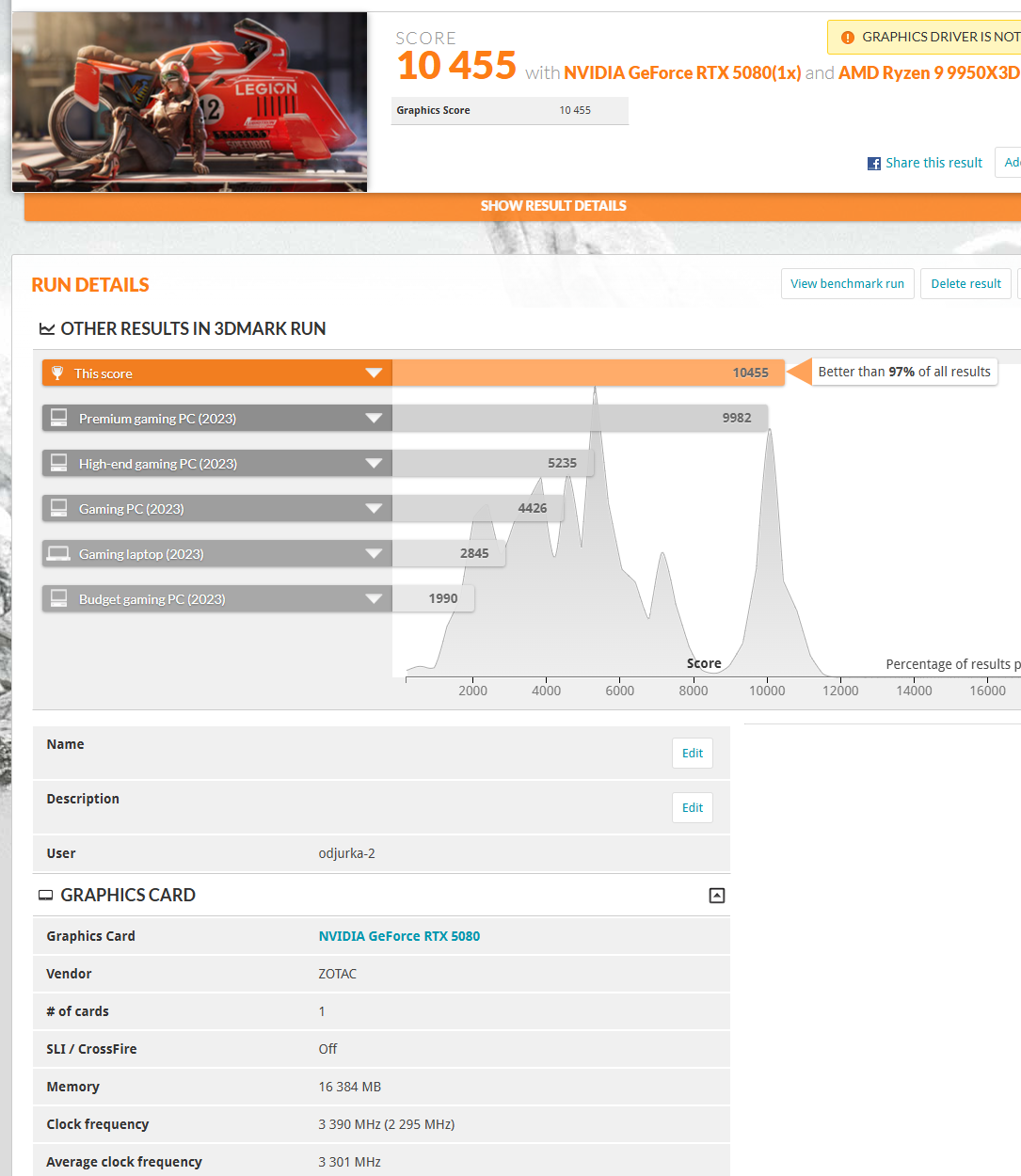Click the Gaming laptop 2845 score value
Image resolution: width=1021 pixels, height=1176 pixels.
point(474,553)
